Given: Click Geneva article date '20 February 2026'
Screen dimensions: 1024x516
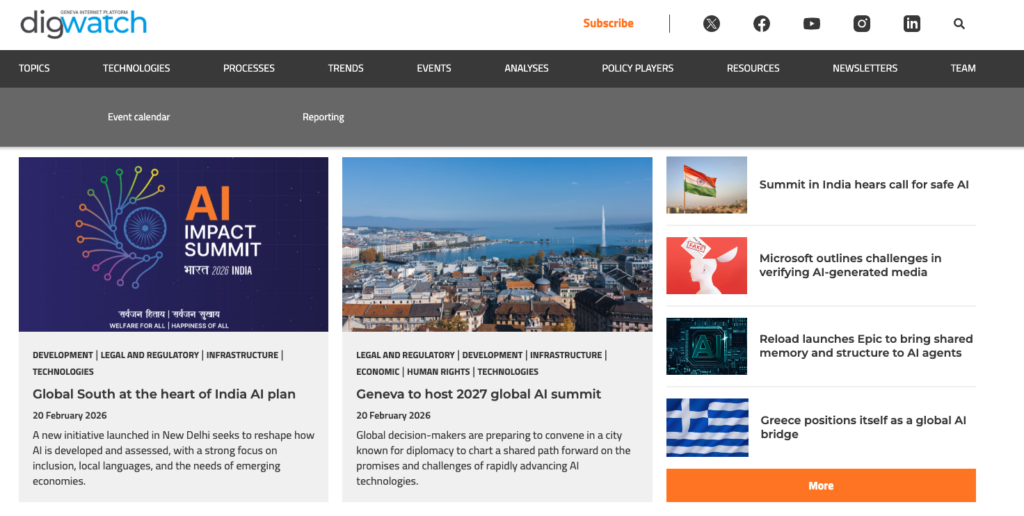Looking at the screenshot, I should click(x=393, y=415).
